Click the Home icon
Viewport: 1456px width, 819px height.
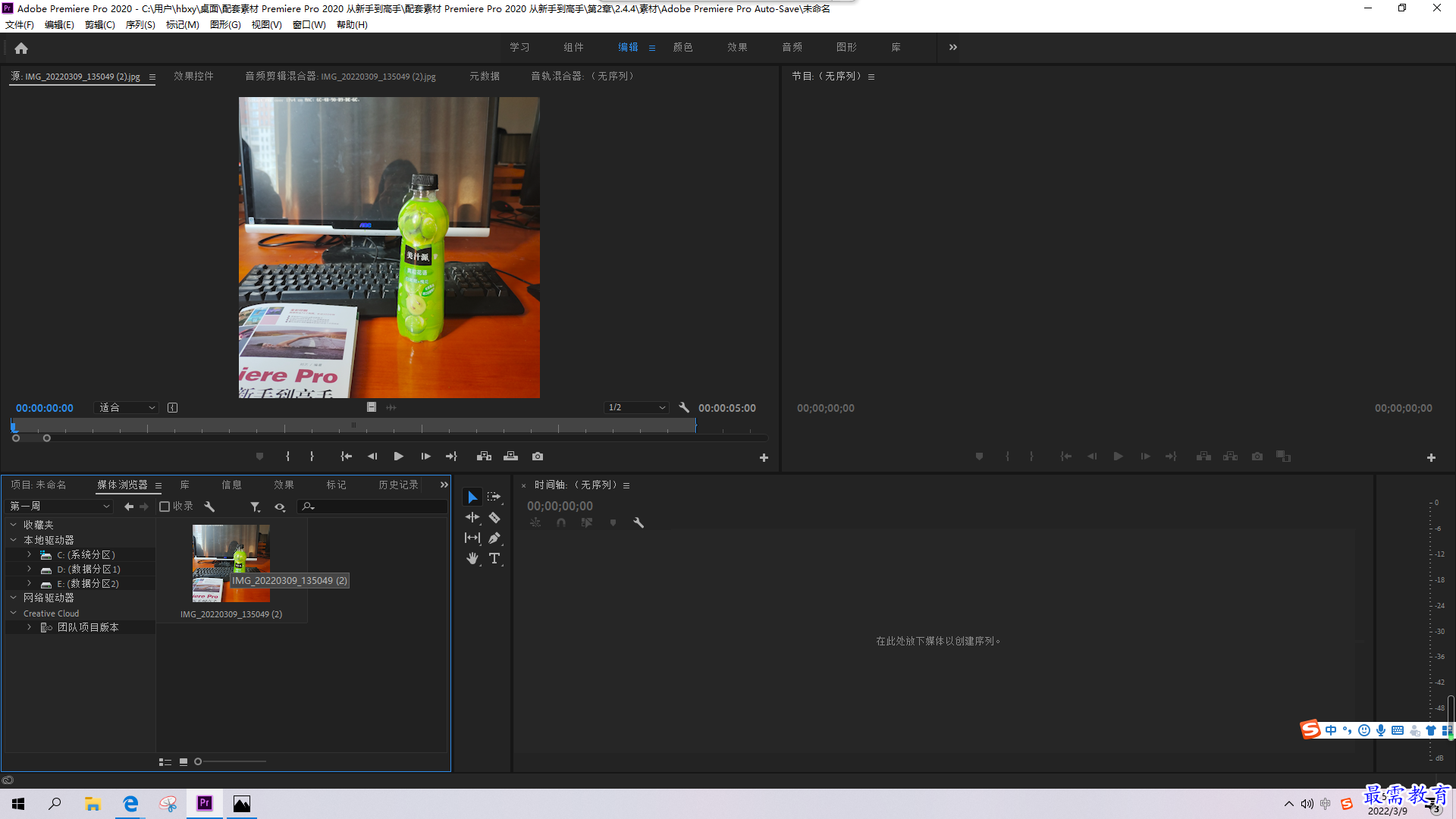click(x=21, y=48)
